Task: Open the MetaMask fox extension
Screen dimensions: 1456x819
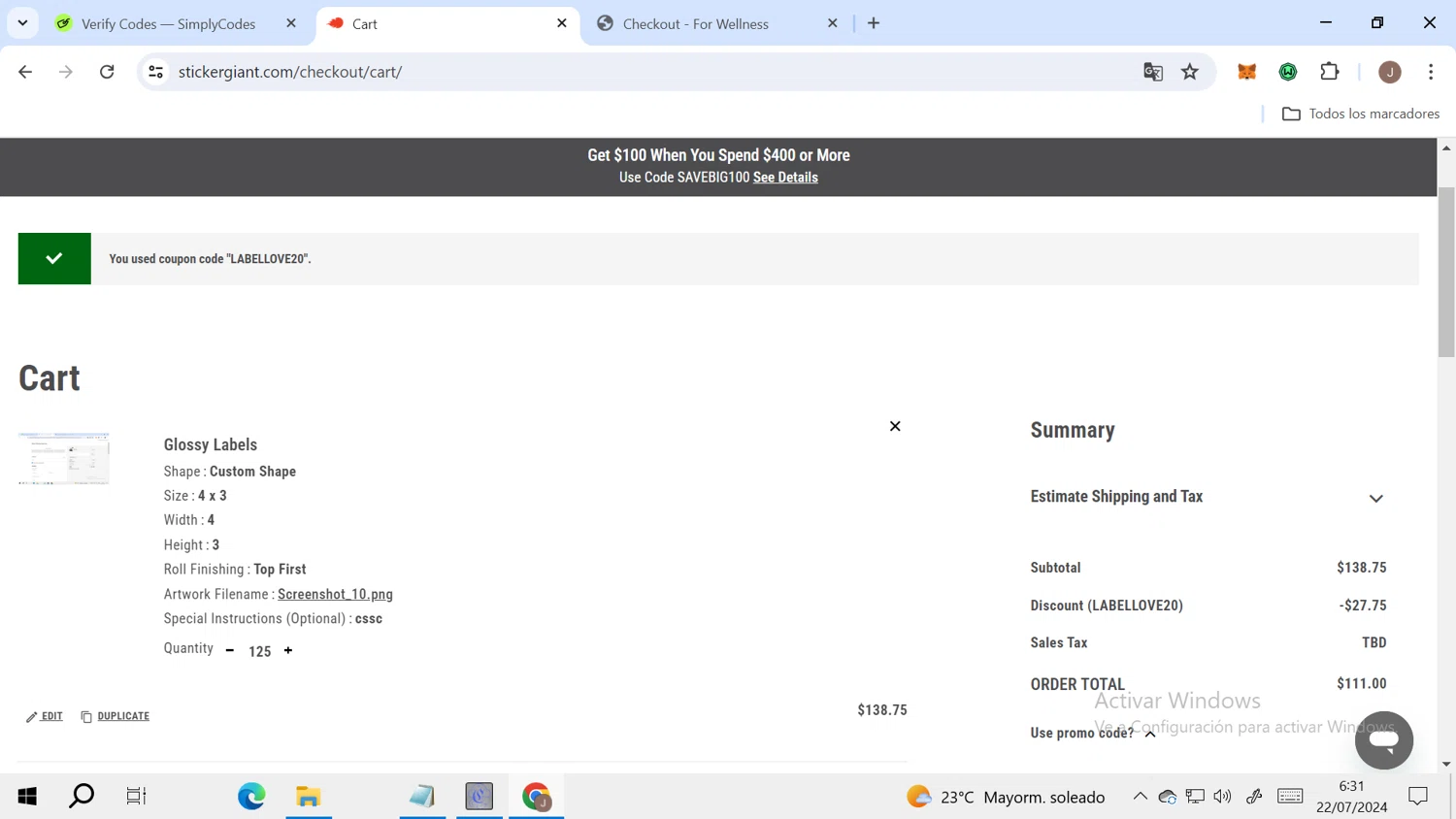Action: point(1247,72)
